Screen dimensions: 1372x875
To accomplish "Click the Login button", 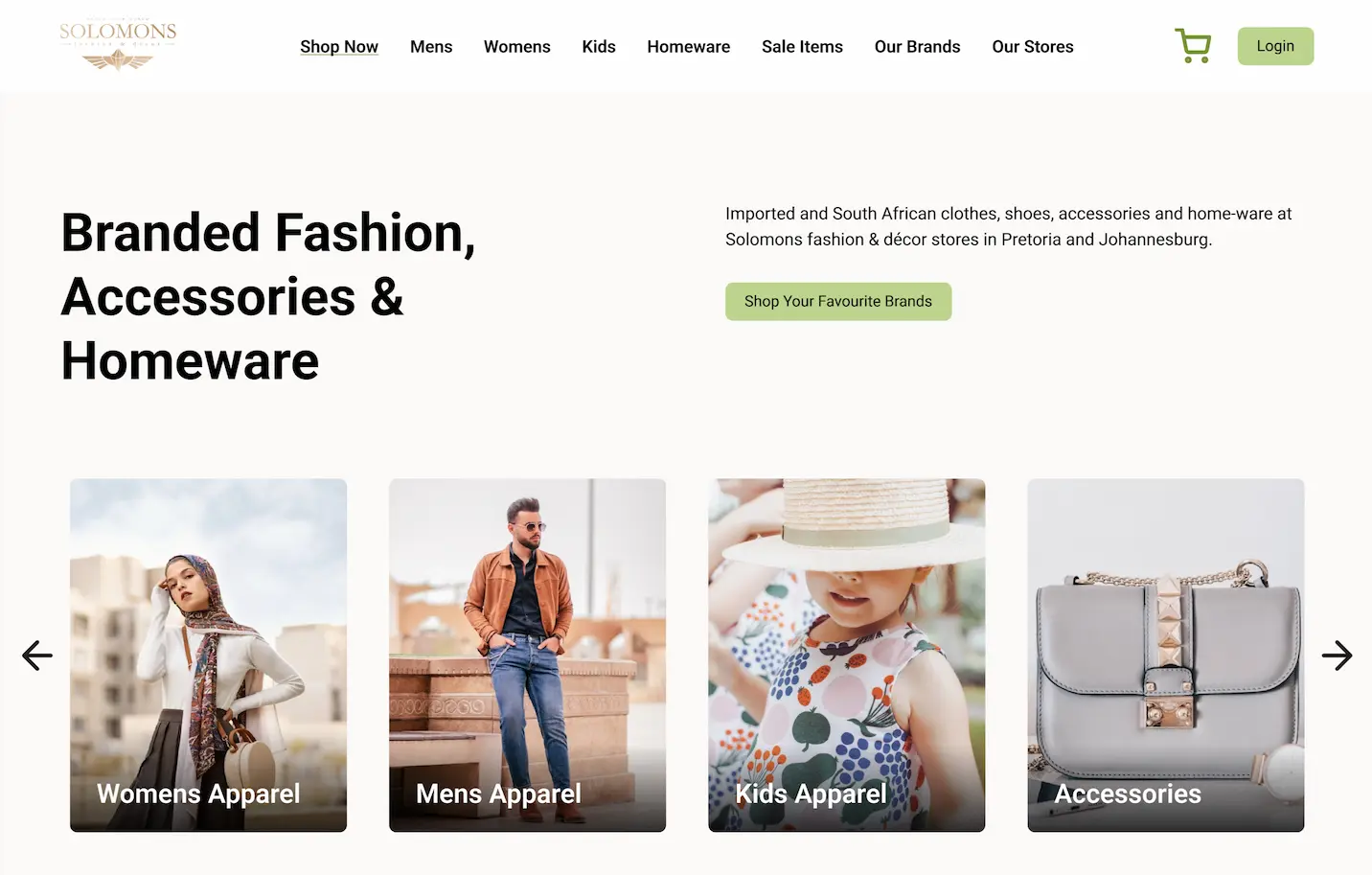I will [1275, 46].
